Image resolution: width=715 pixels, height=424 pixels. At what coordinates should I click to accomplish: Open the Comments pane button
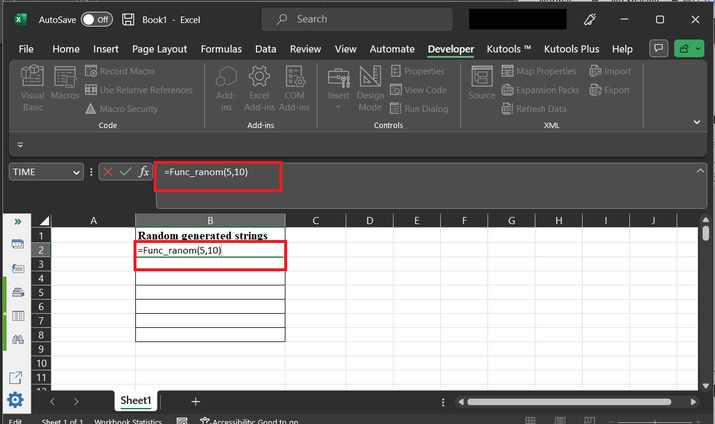(x=658, y=48)
